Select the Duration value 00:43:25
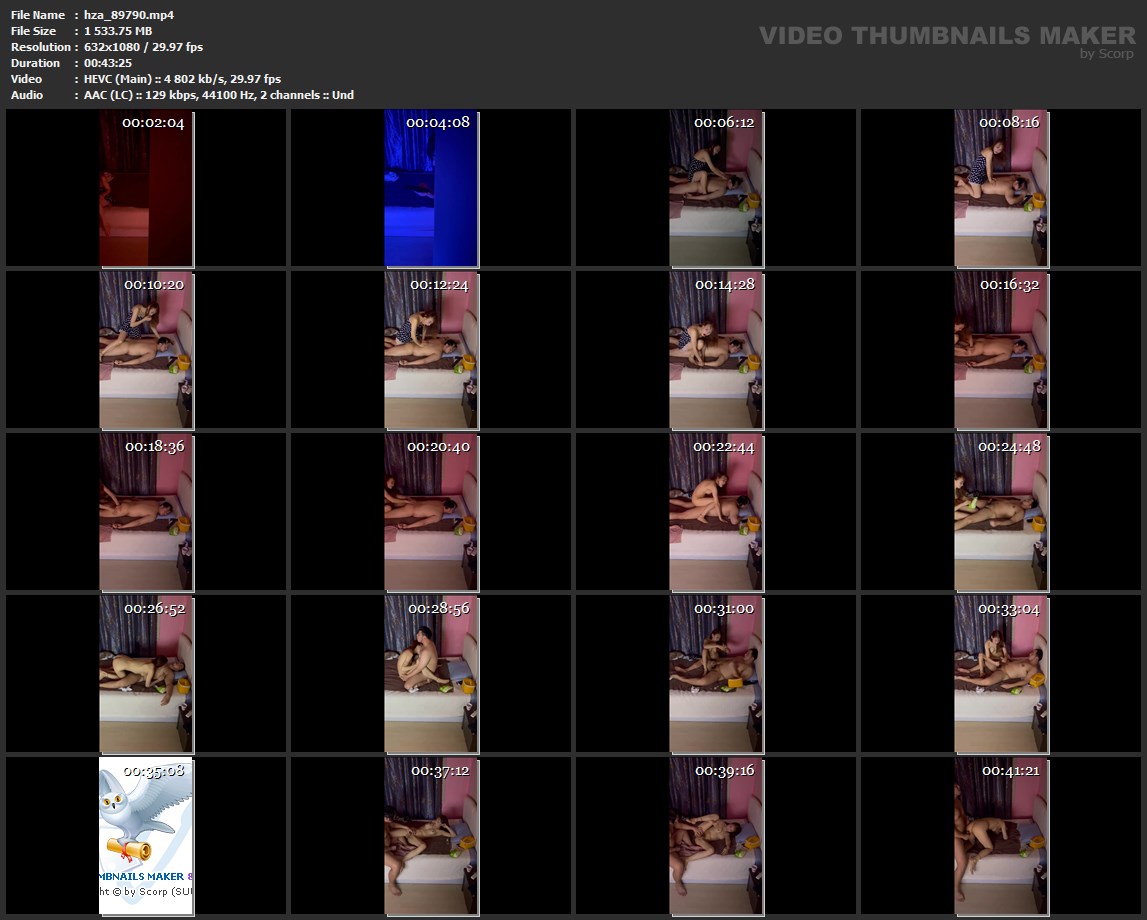The width and height of the screenshot is (1147, 920). coord(108,63)
